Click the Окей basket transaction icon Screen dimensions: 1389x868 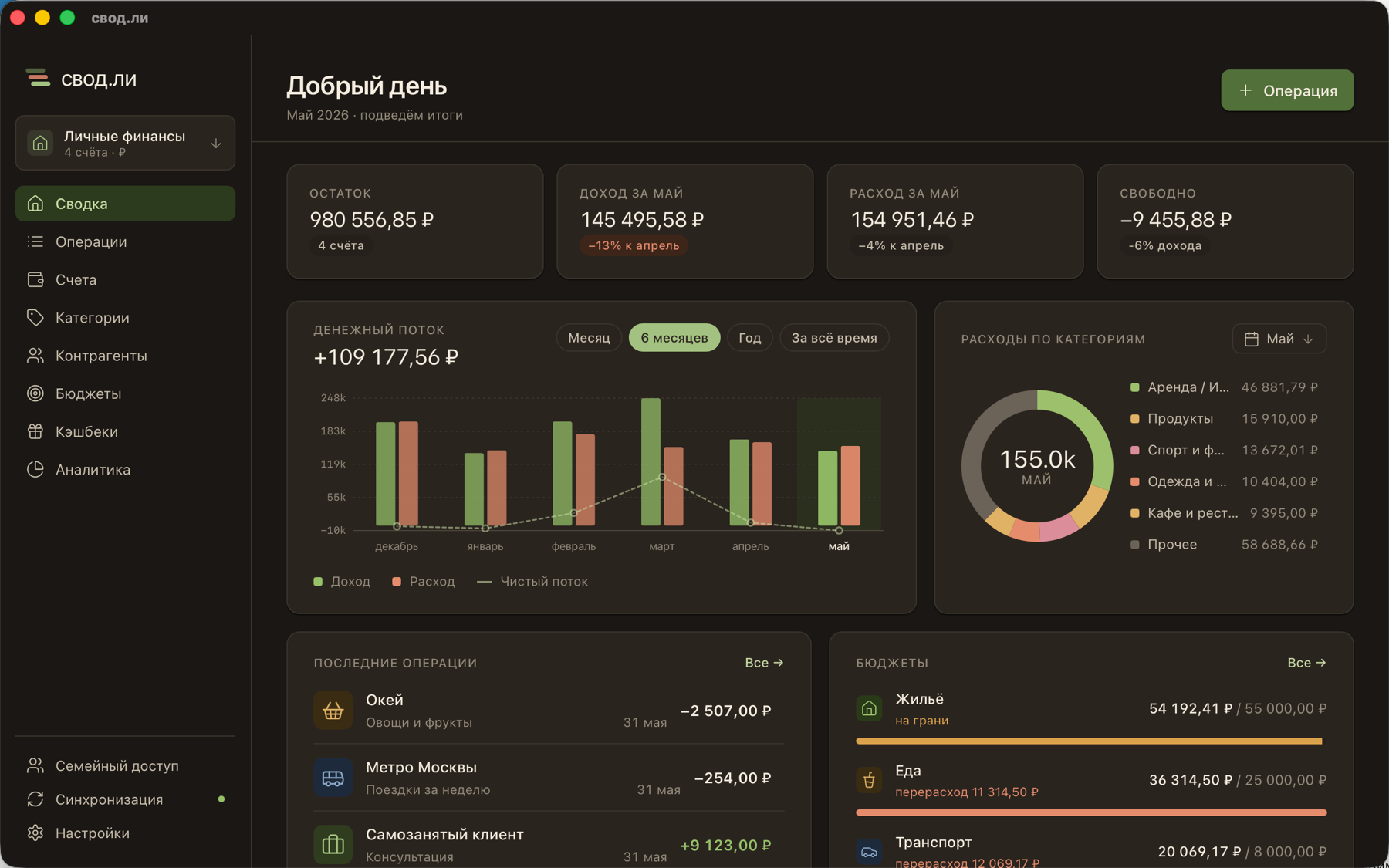pos(333,711)
